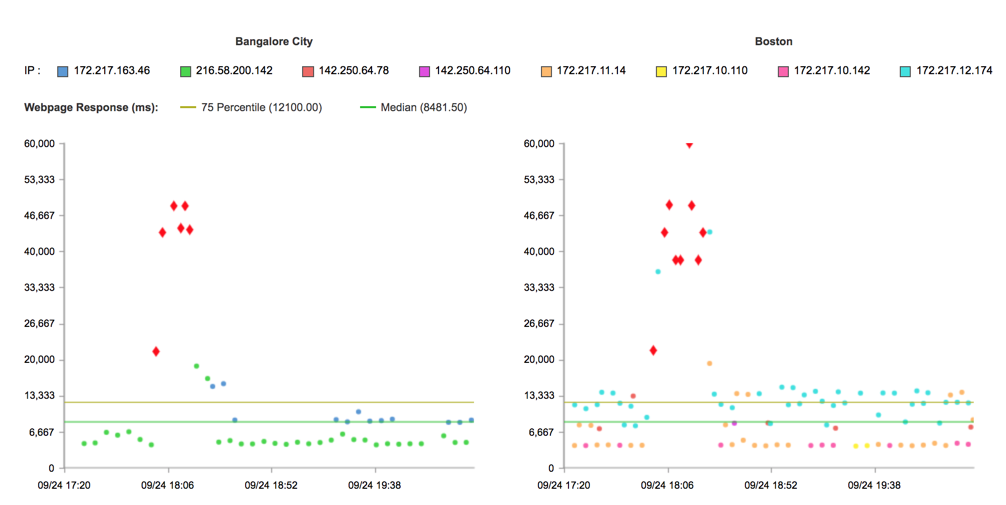1006x505 pixels.
Task: Select the 172.217.11.14 legend label
Action: pyautogui.click(x=591, y=71)
